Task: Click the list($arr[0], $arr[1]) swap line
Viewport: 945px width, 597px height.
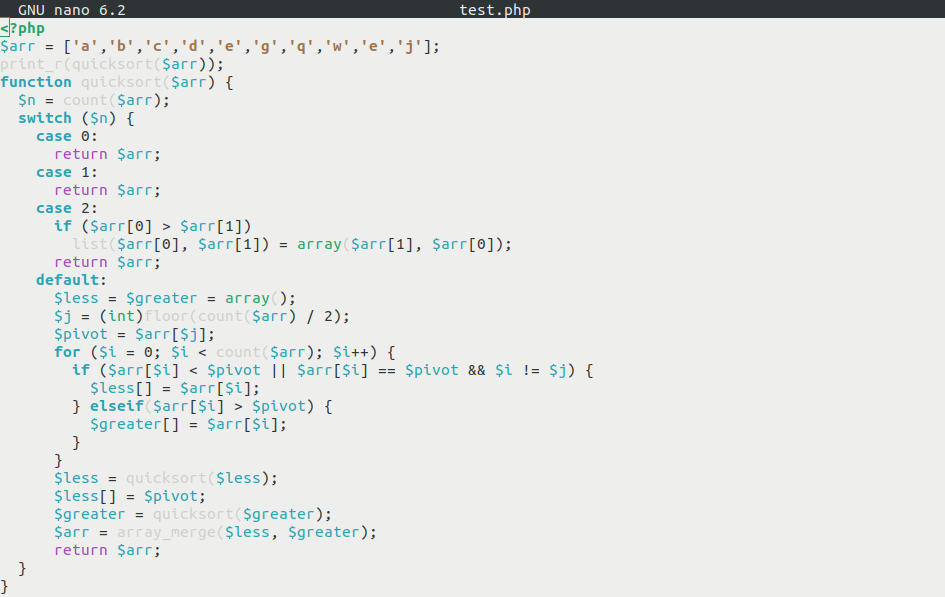Action: pyautogui.click(x=292, y=245)
